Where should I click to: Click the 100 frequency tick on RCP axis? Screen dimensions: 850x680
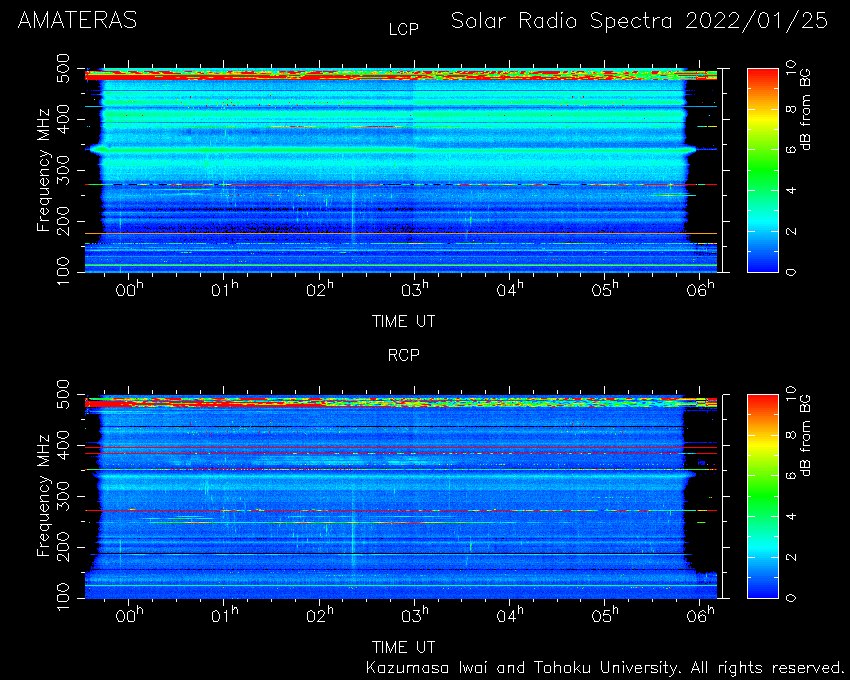pyautogui.click(x=62, y=596)
